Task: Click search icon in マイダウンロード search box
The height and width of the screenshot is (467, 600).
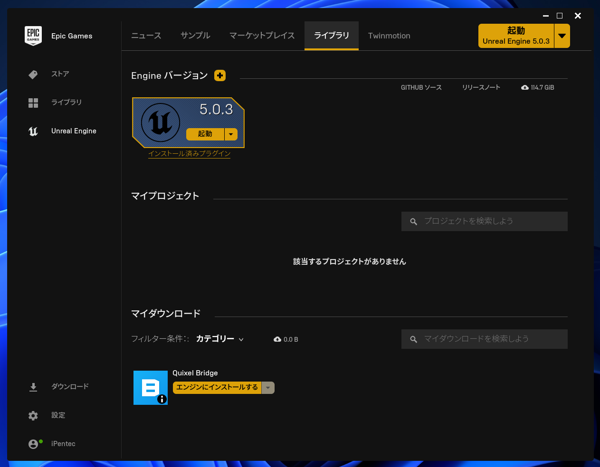Action: tap(413, 339)
